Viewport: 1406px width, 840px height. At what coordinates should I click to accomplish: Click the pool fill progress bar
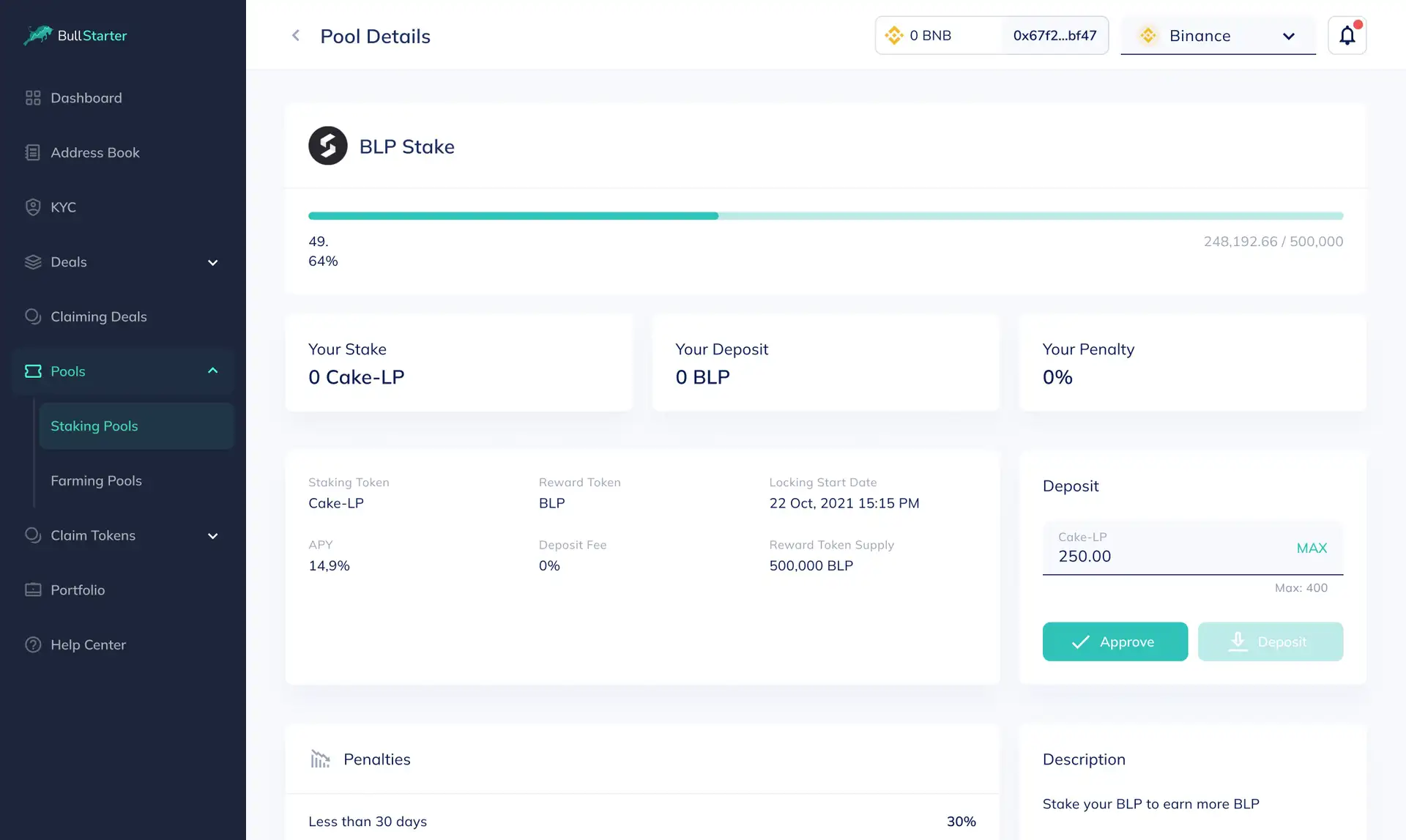click(825, 216)
